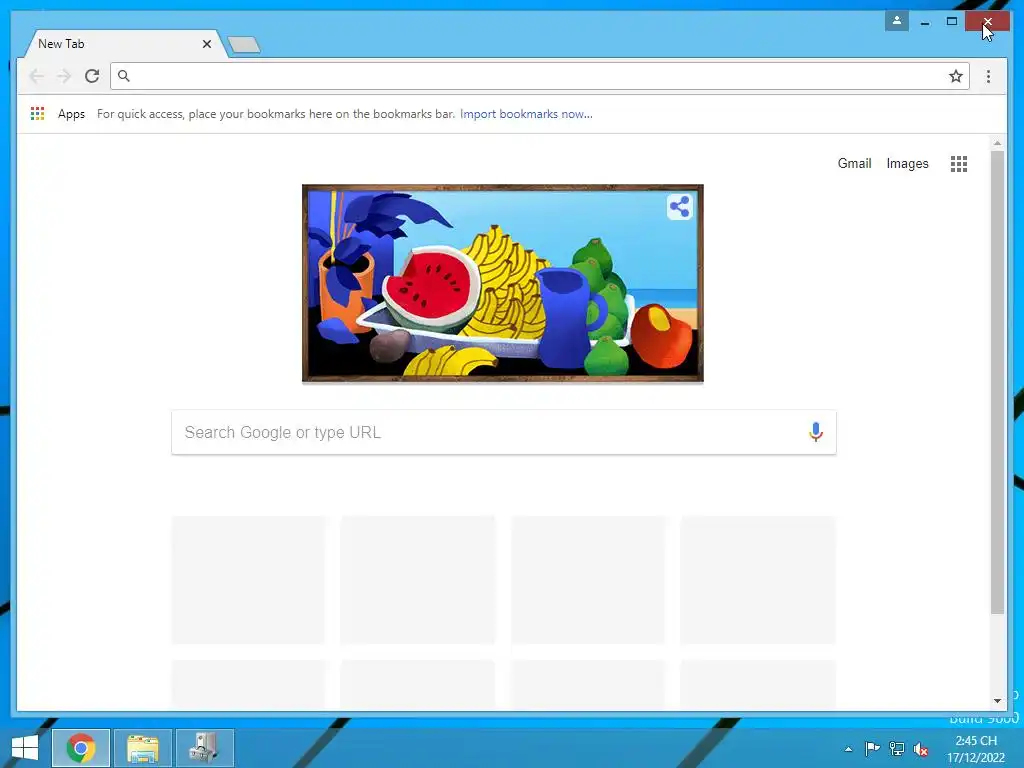Click the browser forward arrow

tap(64, 76)
